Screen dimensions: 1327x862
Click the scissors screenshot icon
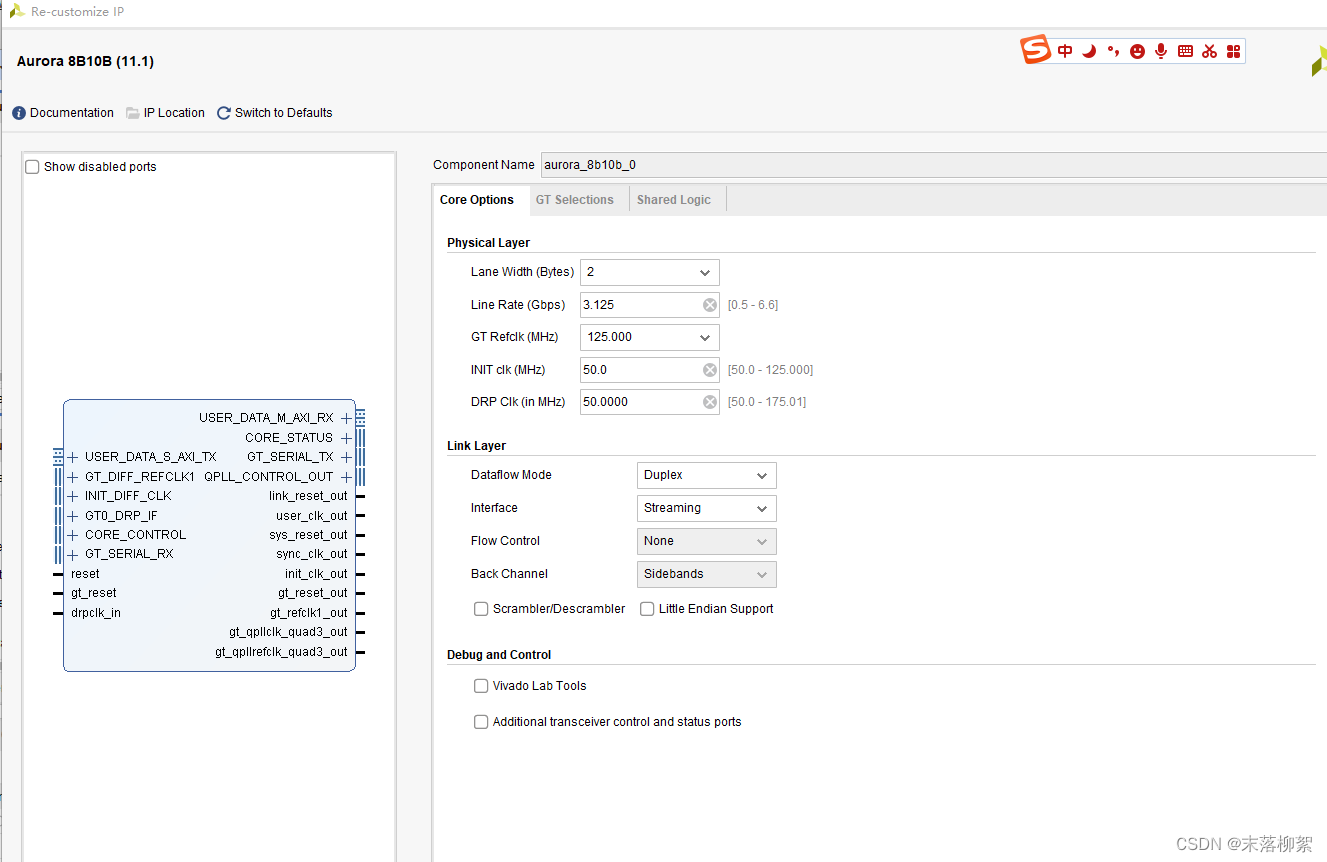1209,51
